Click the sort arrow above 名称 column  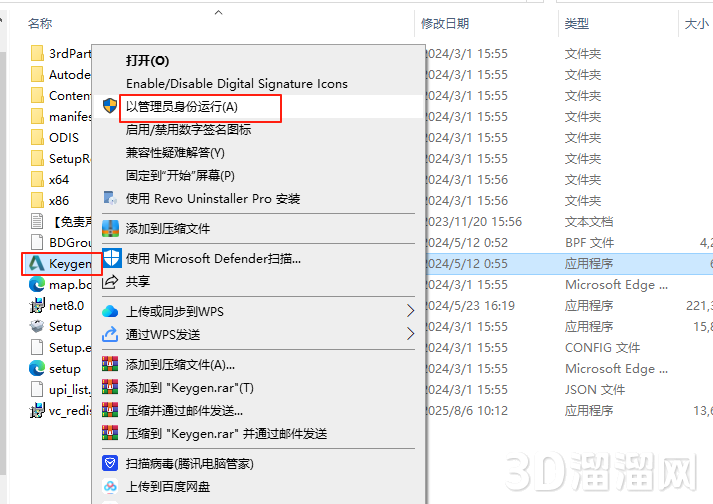point(219,12)
